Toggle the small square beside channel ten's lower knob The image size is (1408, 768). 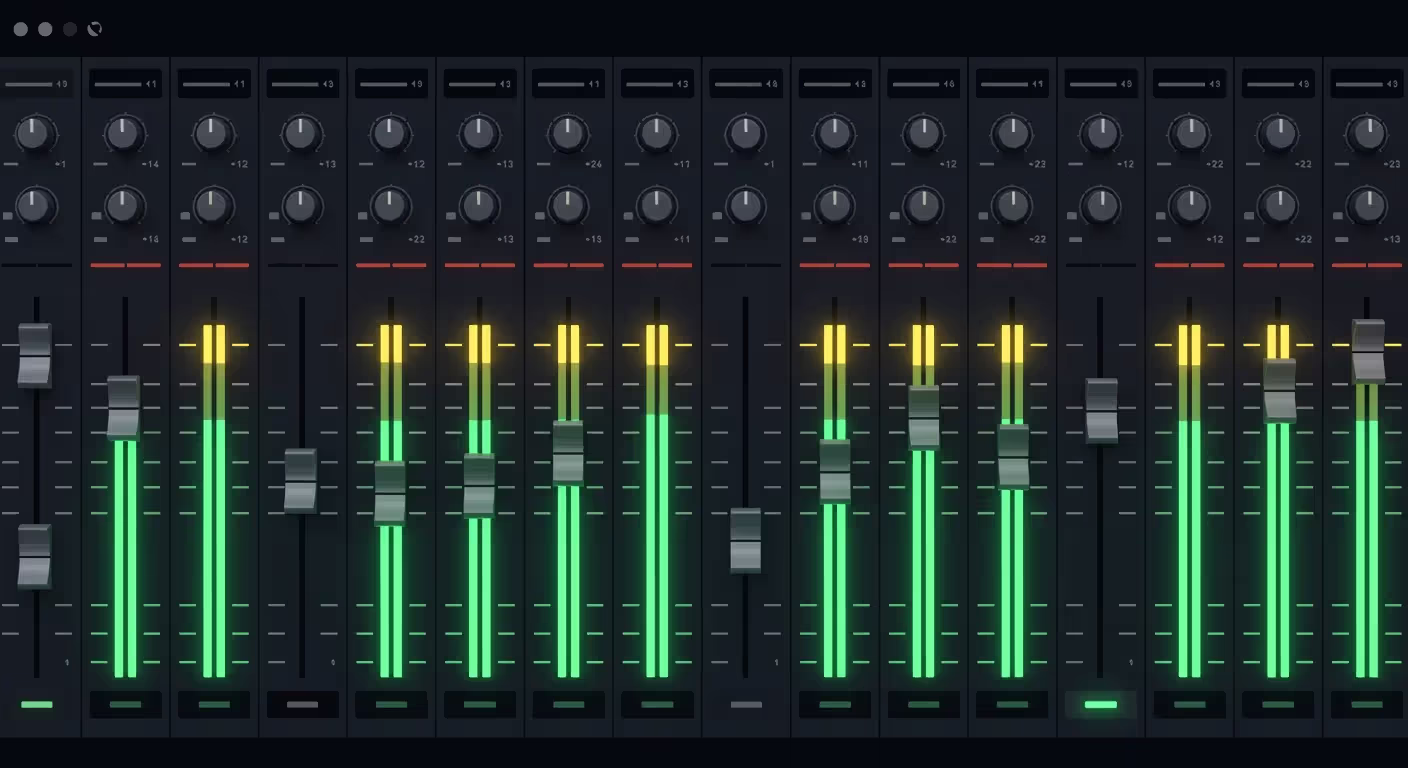(806, 216)
